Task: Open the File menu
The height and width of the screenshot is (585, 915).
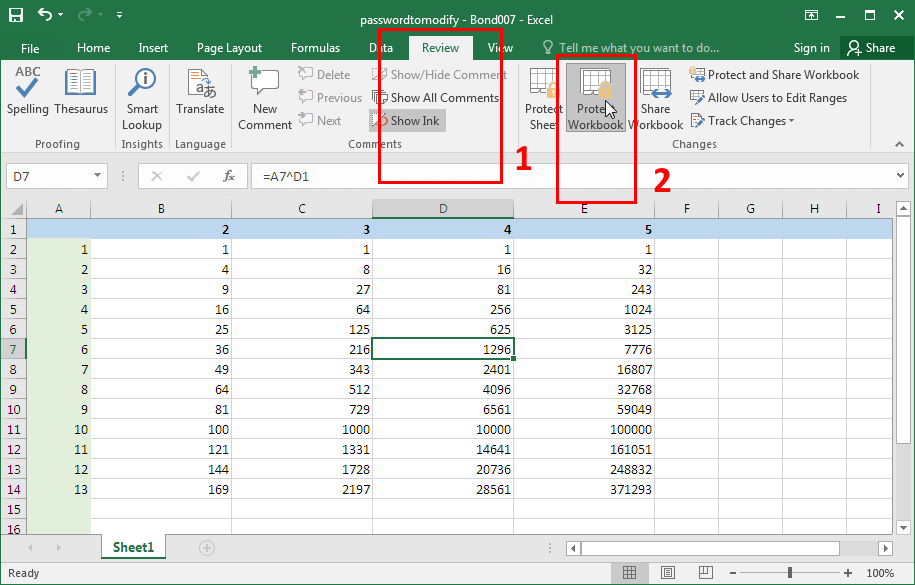Action: tap(30, 48)
